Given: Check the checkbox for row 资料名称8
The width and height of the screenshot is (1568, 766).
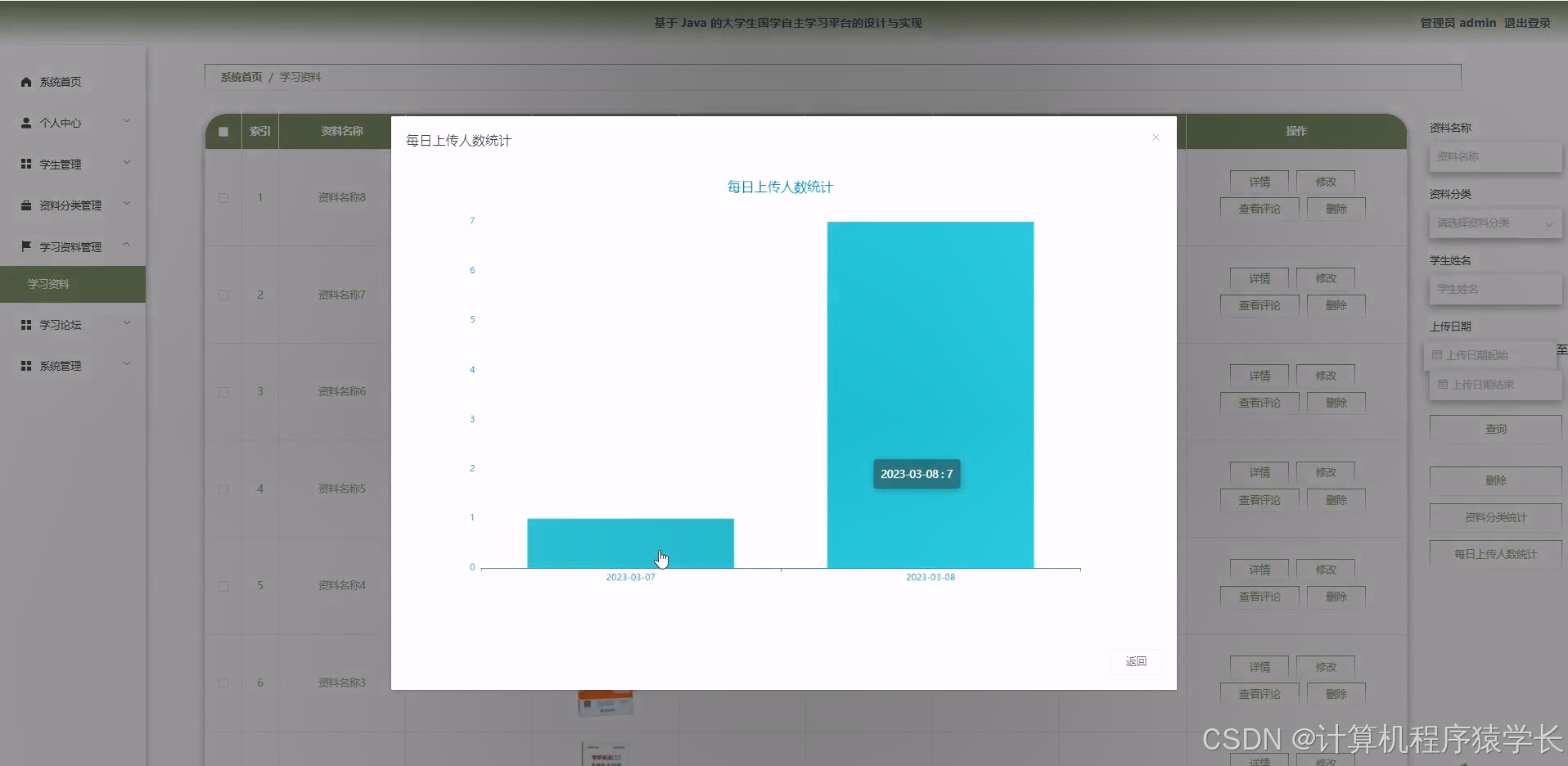Looking at the screenshot, I should tap(223, 198).
